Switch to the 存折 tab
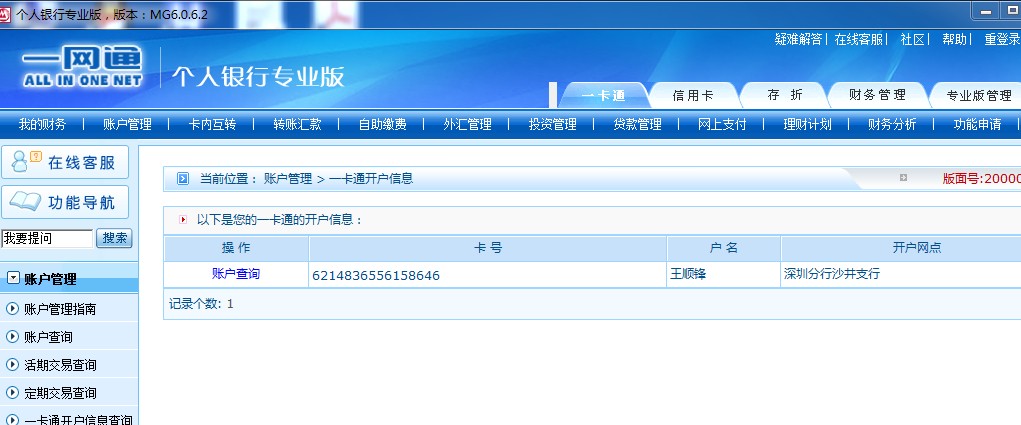 (785, 95)
